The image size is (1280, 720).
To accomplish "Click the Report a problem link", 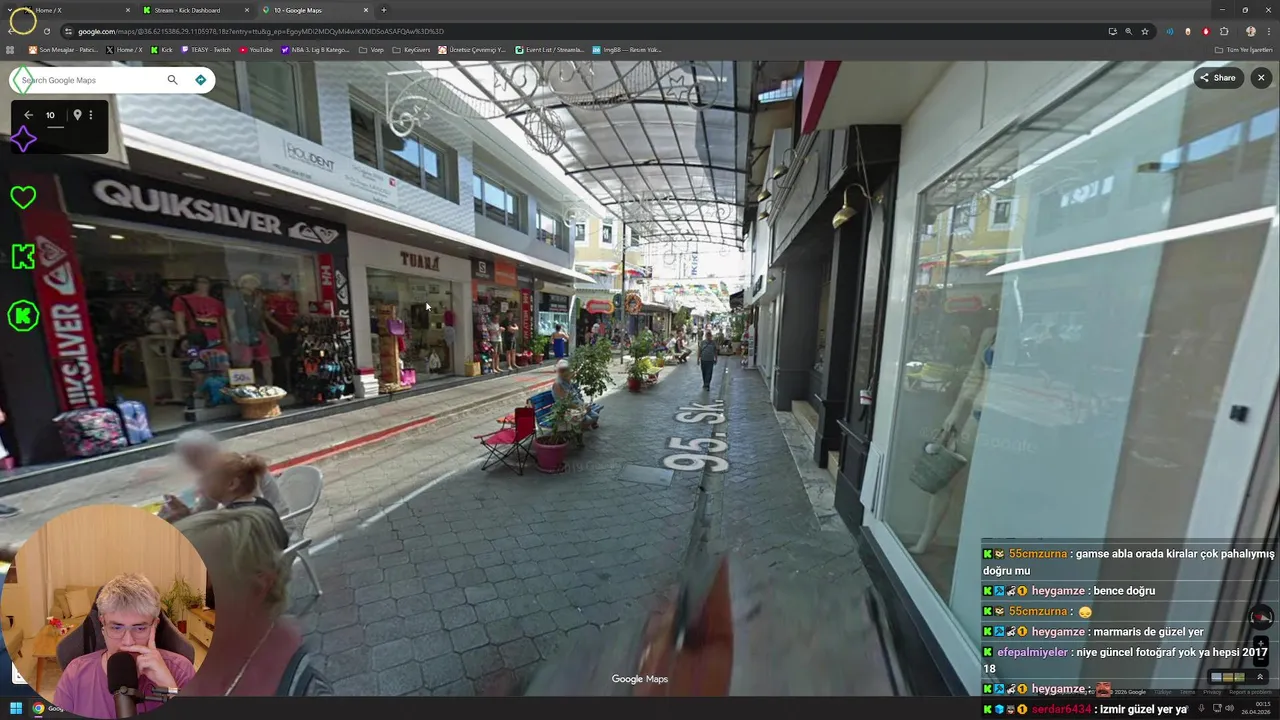I will [1251, 692].
